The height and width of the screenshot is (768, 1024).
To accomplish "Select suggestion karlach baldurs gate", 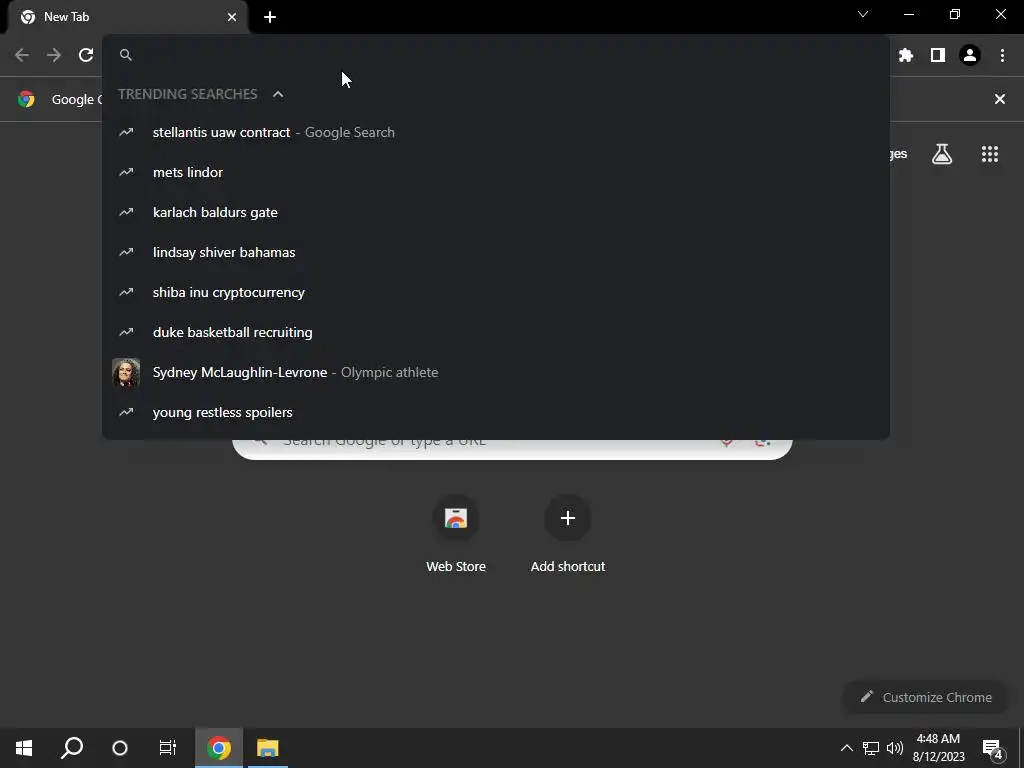I will point(496,212).
